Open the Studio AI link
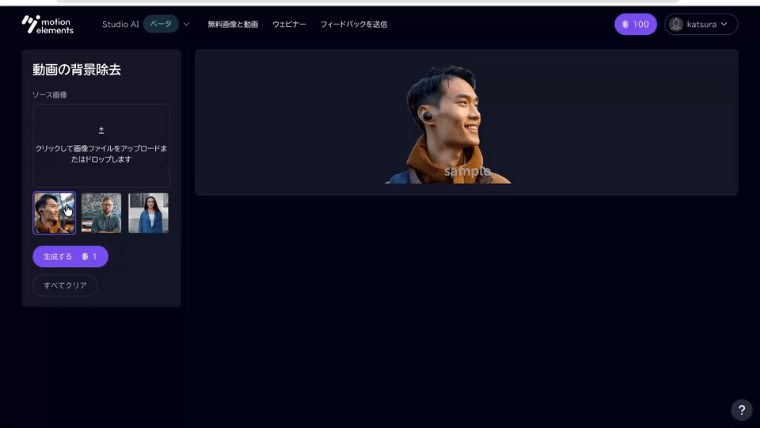 coord(120,24)
